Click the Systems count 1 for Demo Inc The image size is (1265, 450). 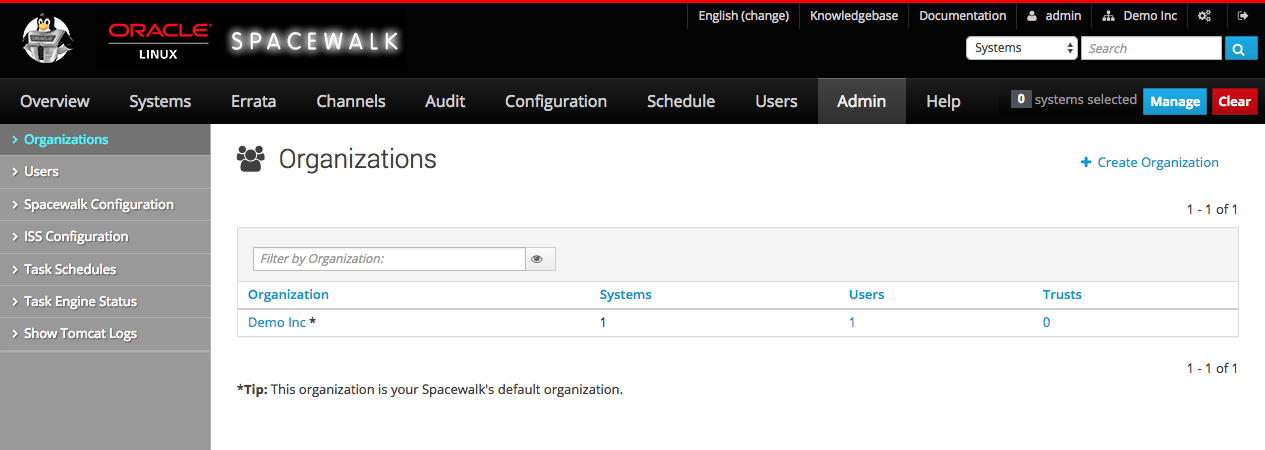(x=603, y=322)
